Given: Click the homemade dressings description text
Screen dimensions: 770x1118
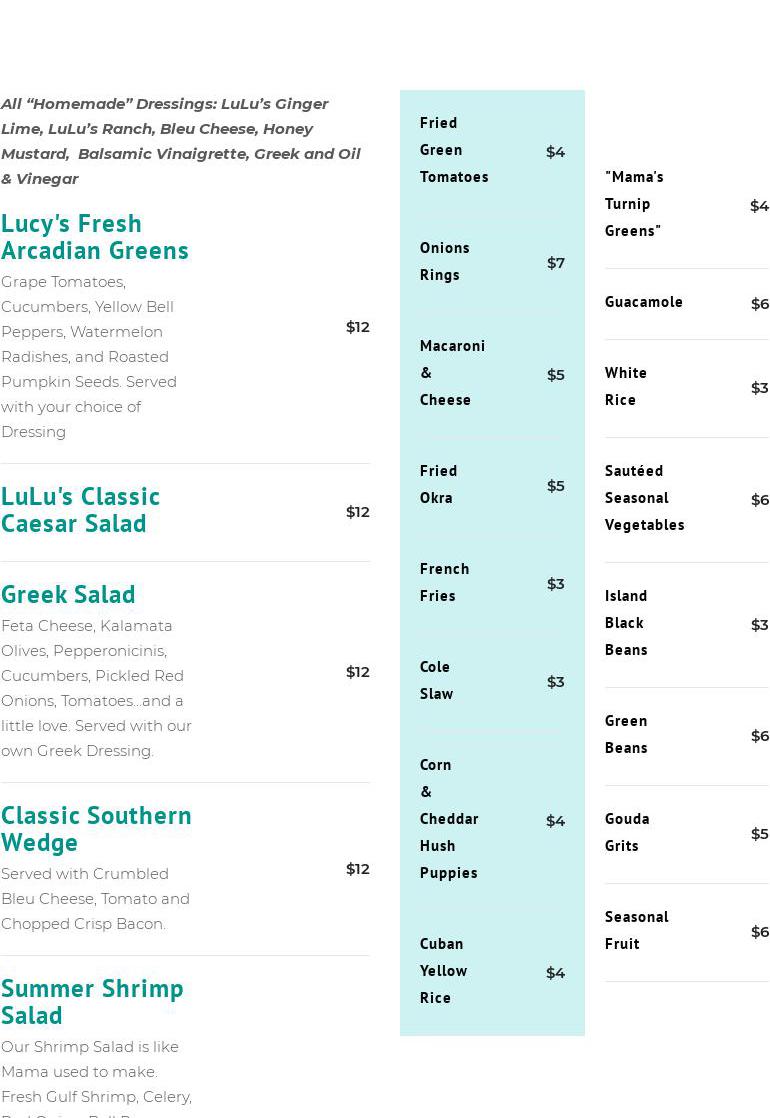Looking at the screenshot, I should (x=180, y=141).
